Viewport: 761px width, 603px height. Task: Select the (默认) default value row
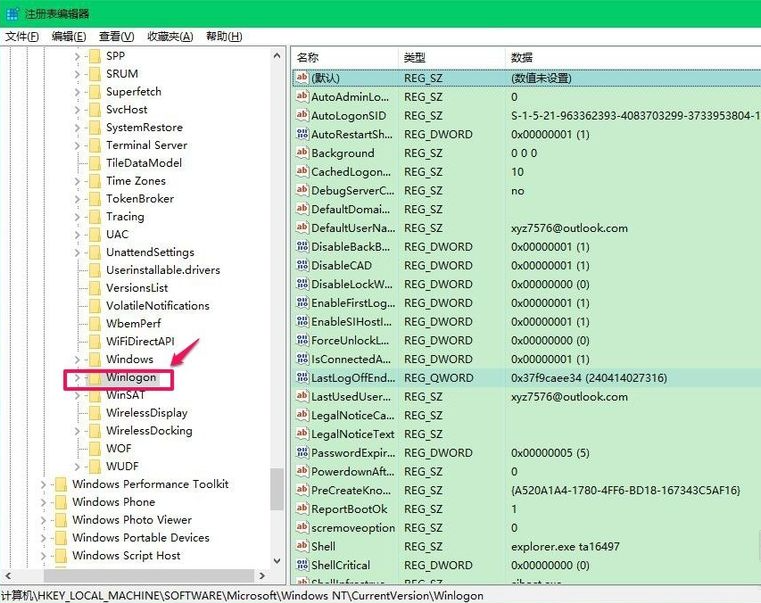pyautogui.click(x=527, y=78)
